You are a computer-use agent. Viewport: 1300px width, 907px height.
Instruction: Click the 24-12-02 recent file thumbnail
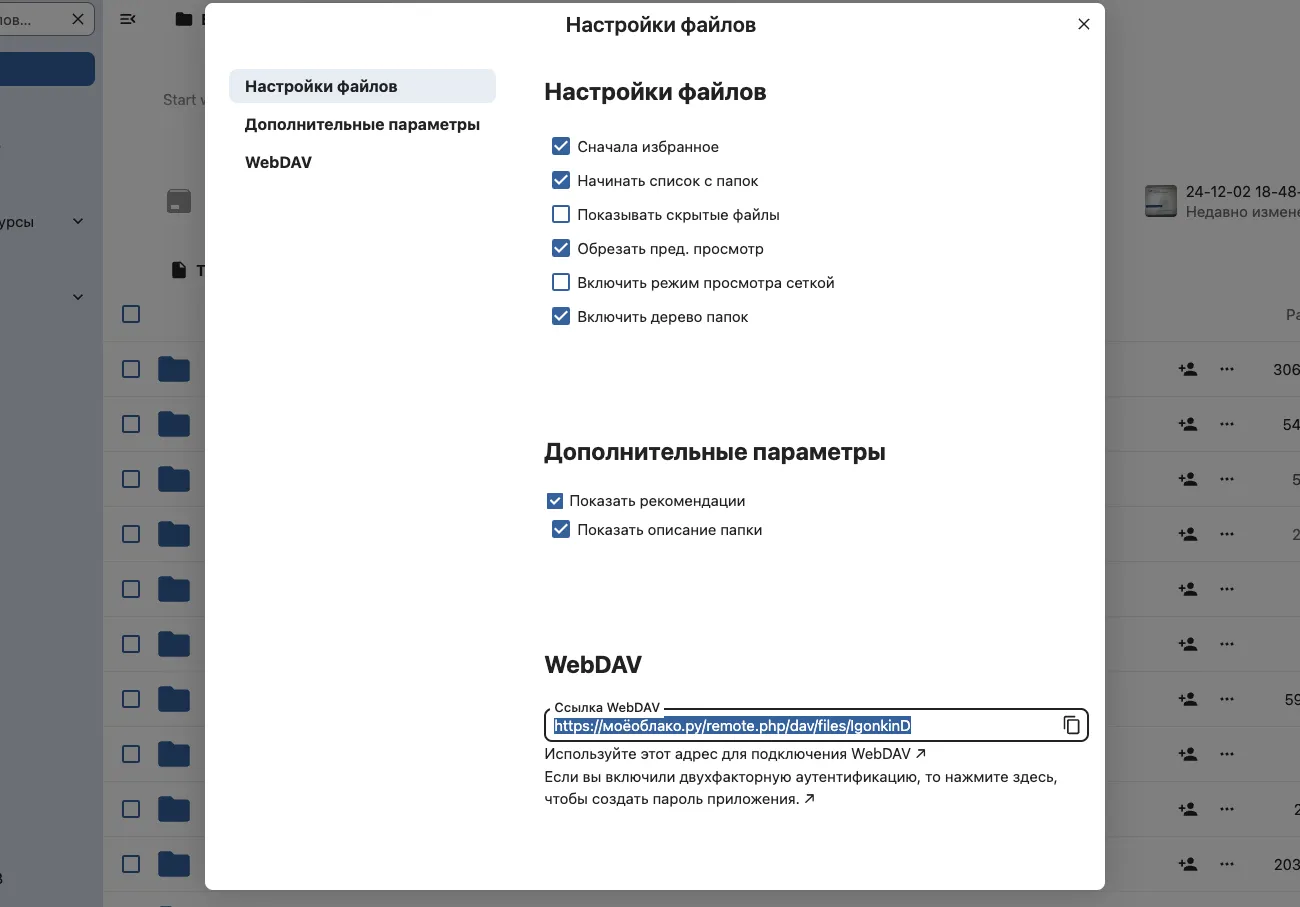[1160, 201]
